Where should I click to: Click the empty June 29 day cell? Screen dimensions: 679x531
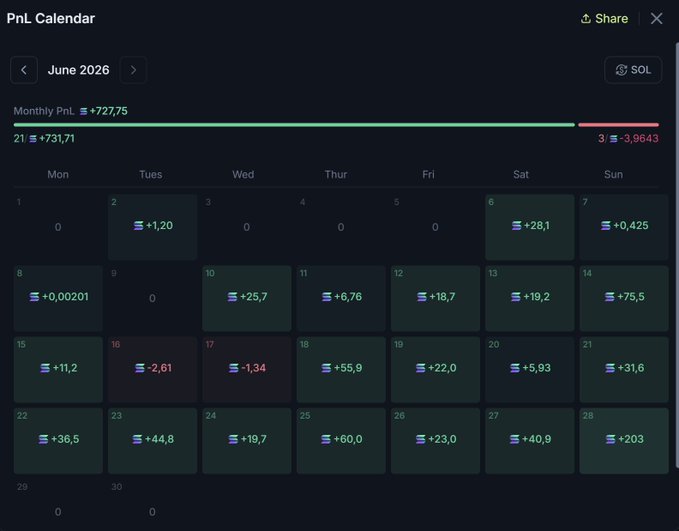coord(58,505)
